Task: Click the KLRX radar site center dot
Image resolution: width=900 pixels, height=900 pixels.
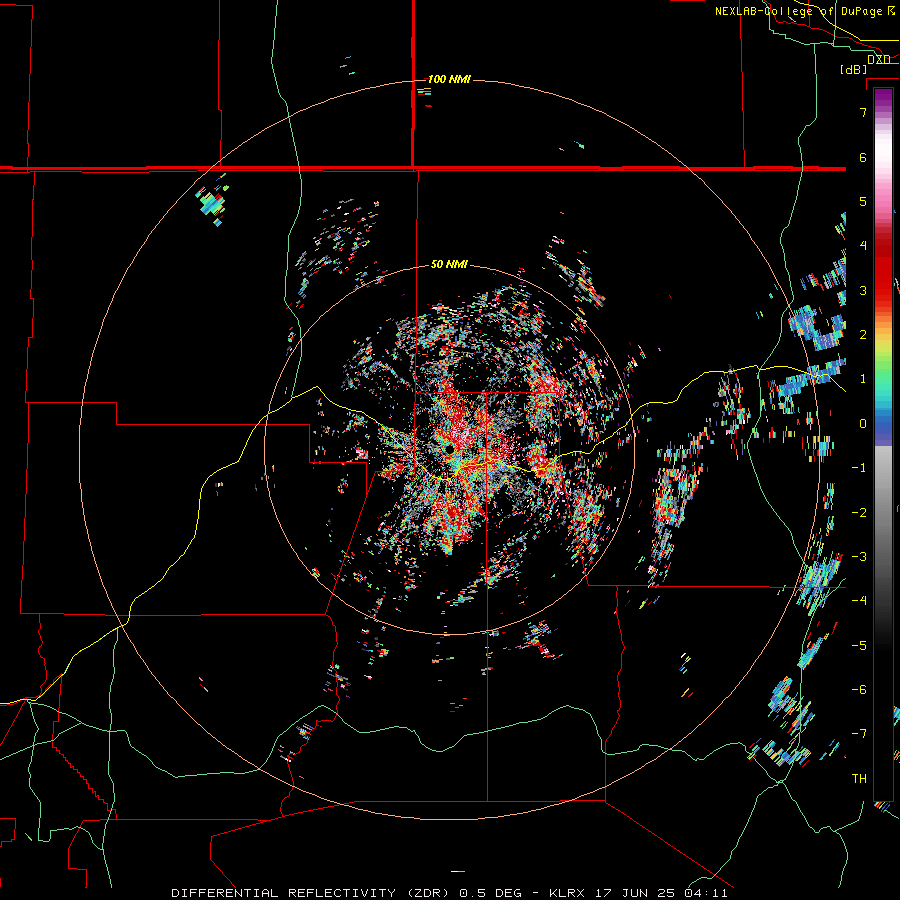Action: (x=449, y=449)
